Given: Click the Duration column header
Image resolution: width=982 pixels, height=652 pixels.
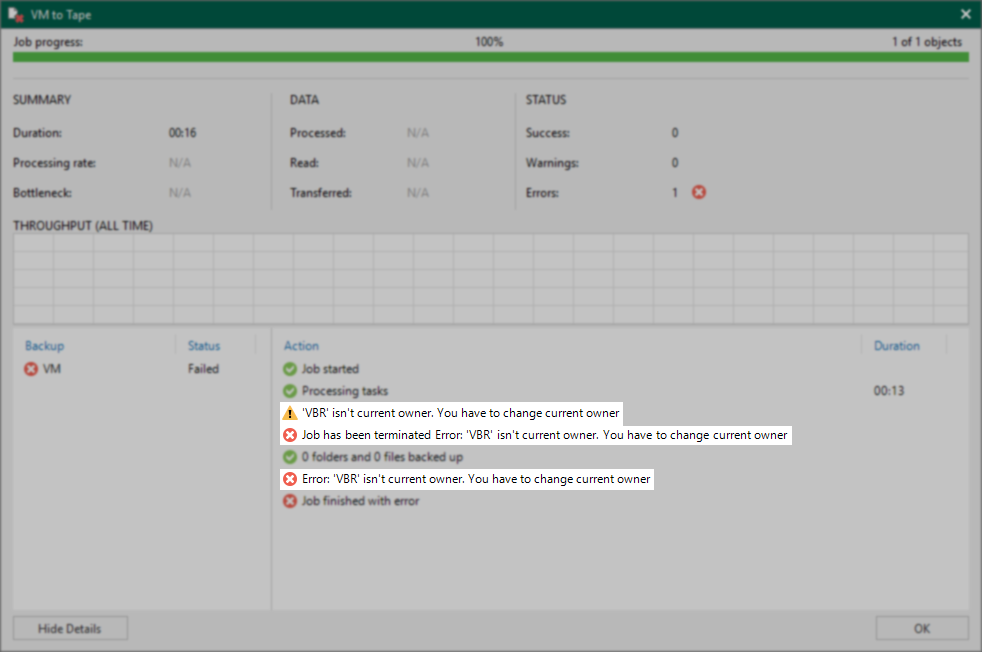Looking at the screenshot, I should [897, 346].
